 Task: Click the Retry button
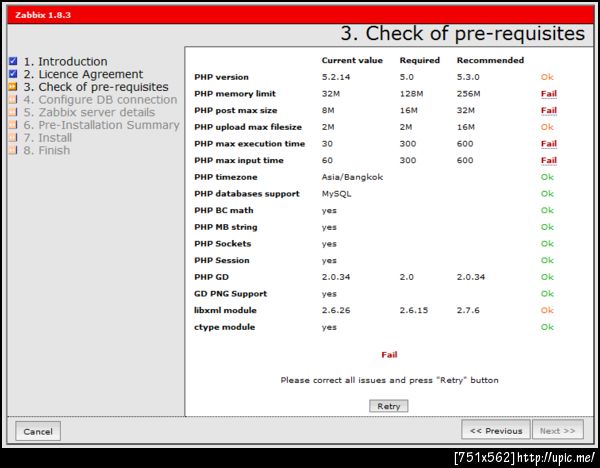[388, 406]
